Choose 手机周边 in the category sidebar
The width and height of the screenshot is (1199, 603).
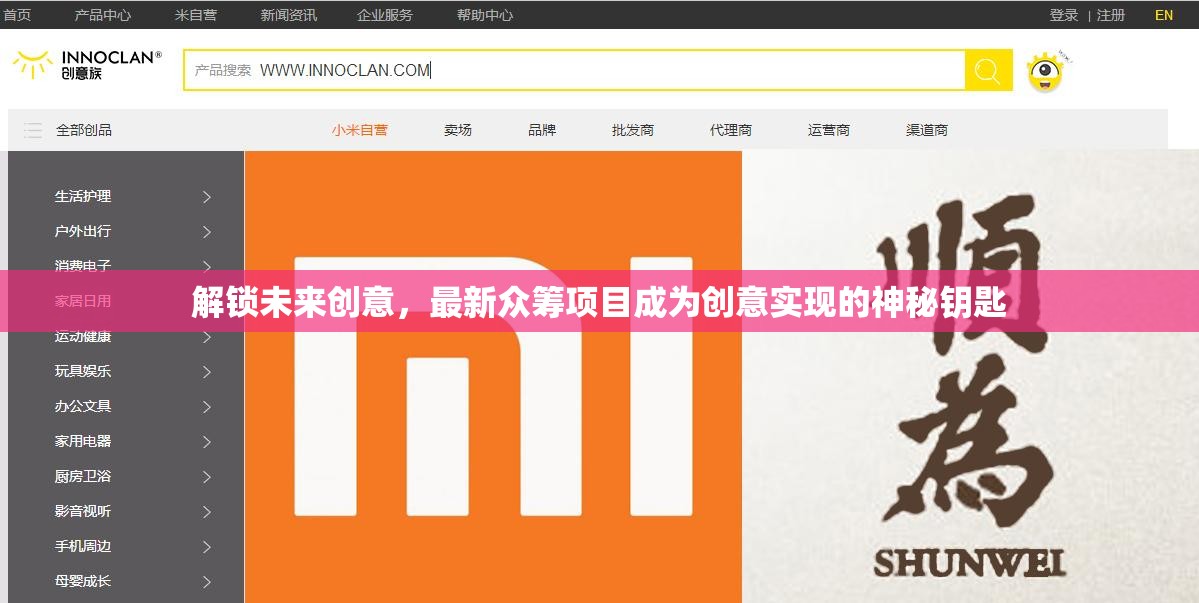83,546
